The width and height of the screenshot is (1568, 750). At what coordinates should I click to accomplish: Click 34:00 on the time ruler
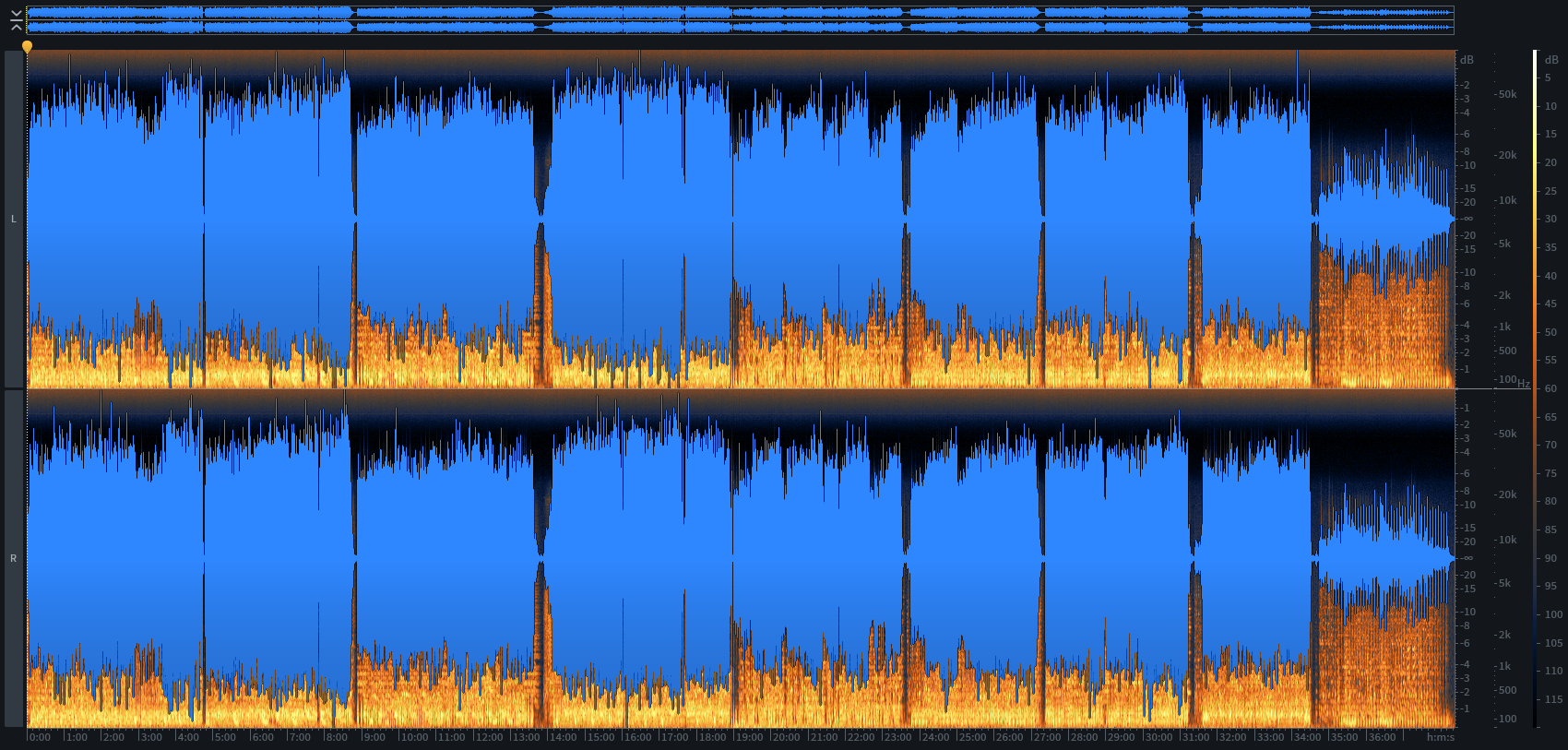1307,737
